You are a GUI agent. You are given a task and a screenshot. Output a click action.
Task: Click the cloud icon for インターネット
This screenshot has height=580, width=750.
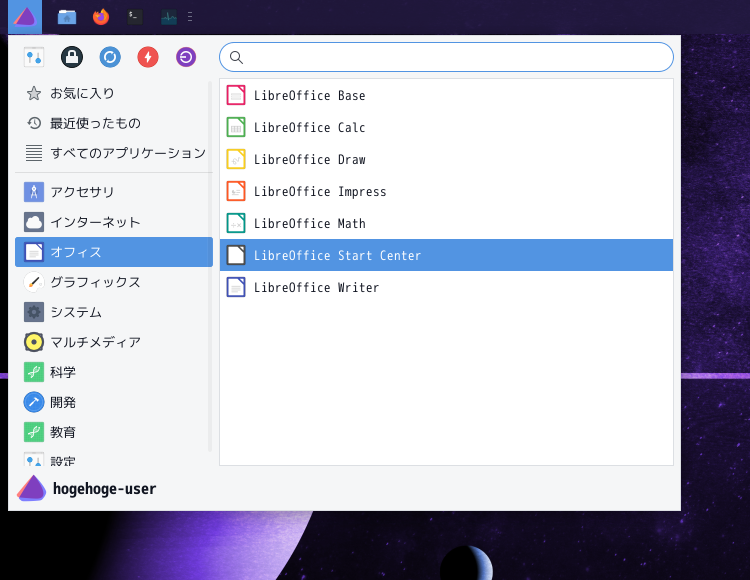click(33, 222)
